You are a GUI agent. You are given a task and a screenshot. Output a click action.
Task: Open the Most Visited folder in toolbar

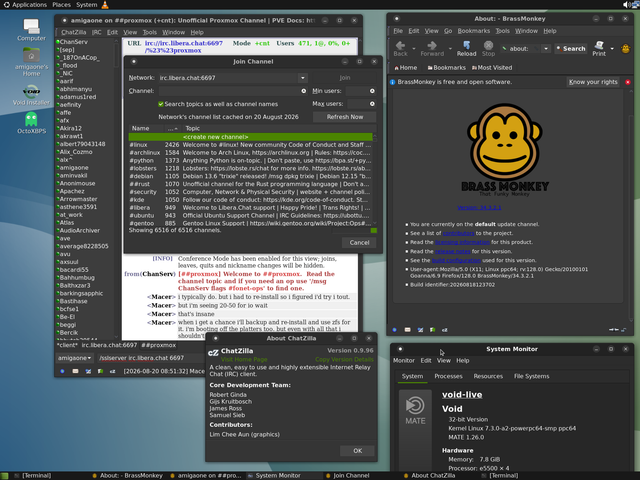(x=492, y=68)
